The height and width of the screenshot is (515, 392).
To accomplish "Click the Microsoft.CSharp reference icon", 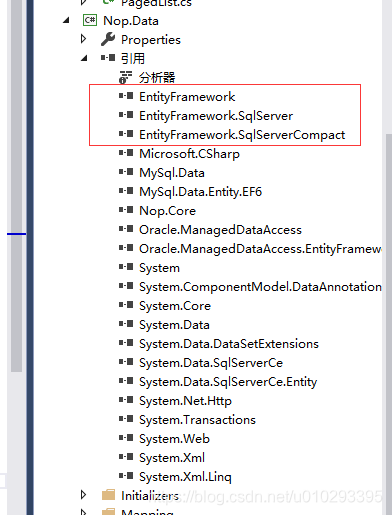I will click(126, 153).
